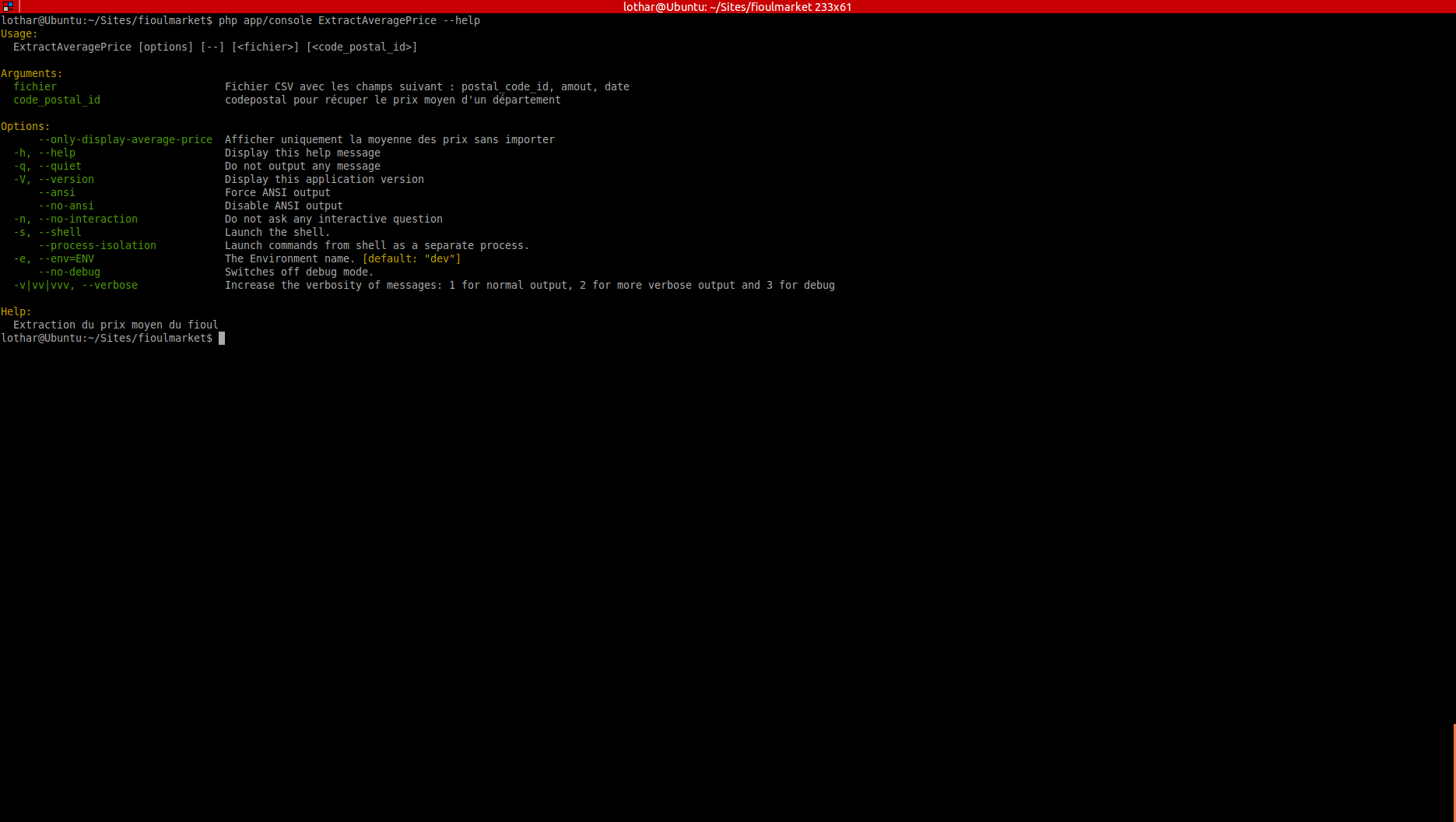Click the '--only-display-average-price' option
Viewport: 1456px width, 822px height.
coord(125,139)
